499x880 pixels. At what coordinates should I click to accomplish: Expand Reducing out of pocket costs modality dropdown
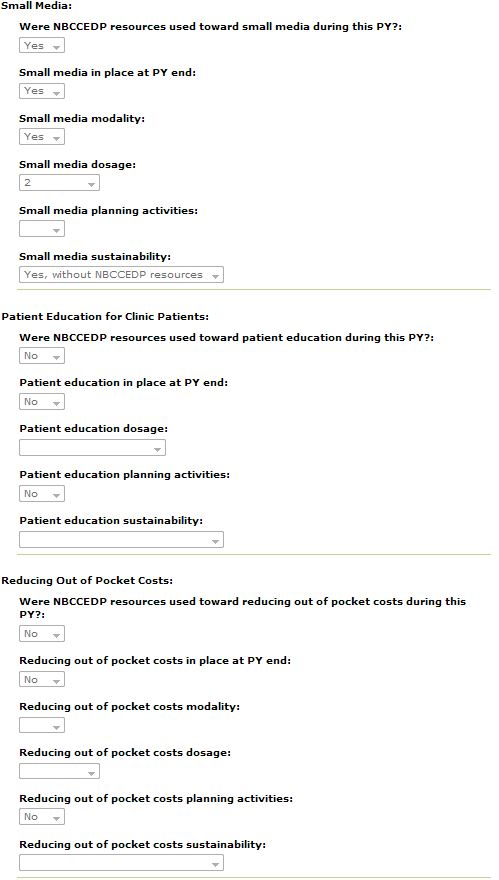coord(42,725)
